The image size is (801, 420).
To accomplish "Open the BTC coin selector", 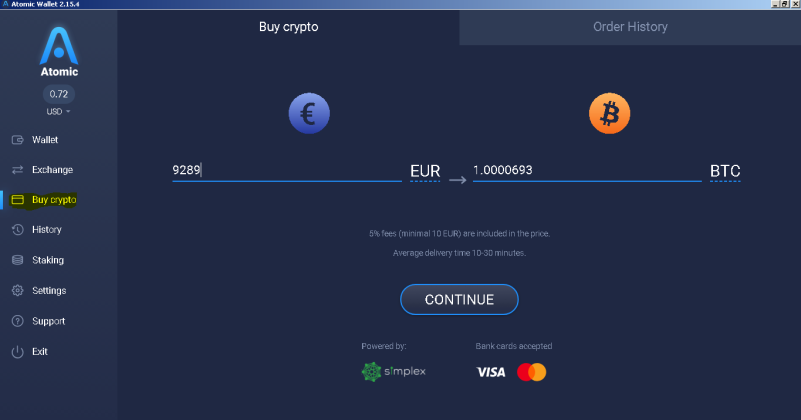I will click(725, 171).
